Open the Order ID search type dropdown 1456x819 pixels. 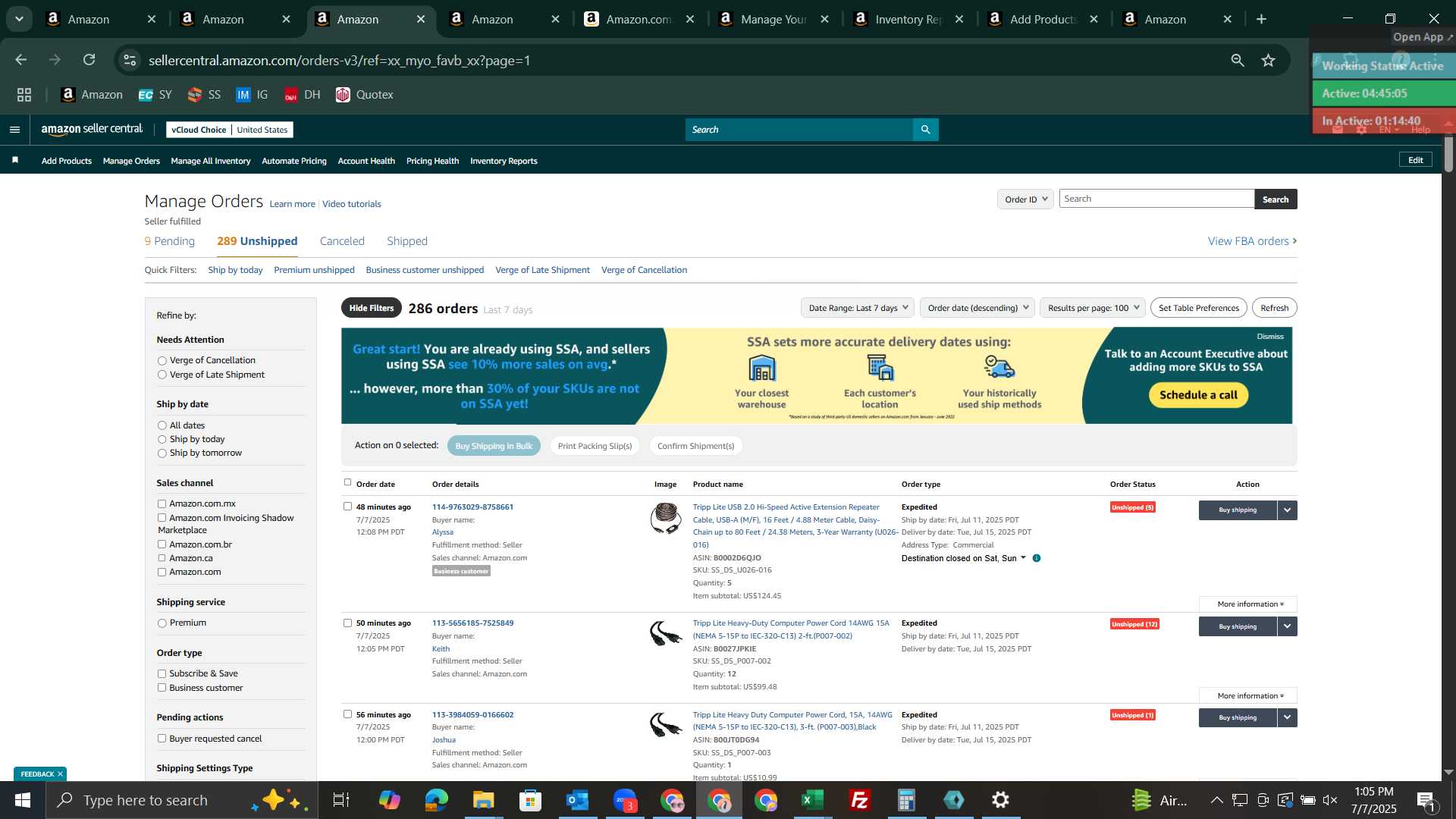pos(1025,199)
